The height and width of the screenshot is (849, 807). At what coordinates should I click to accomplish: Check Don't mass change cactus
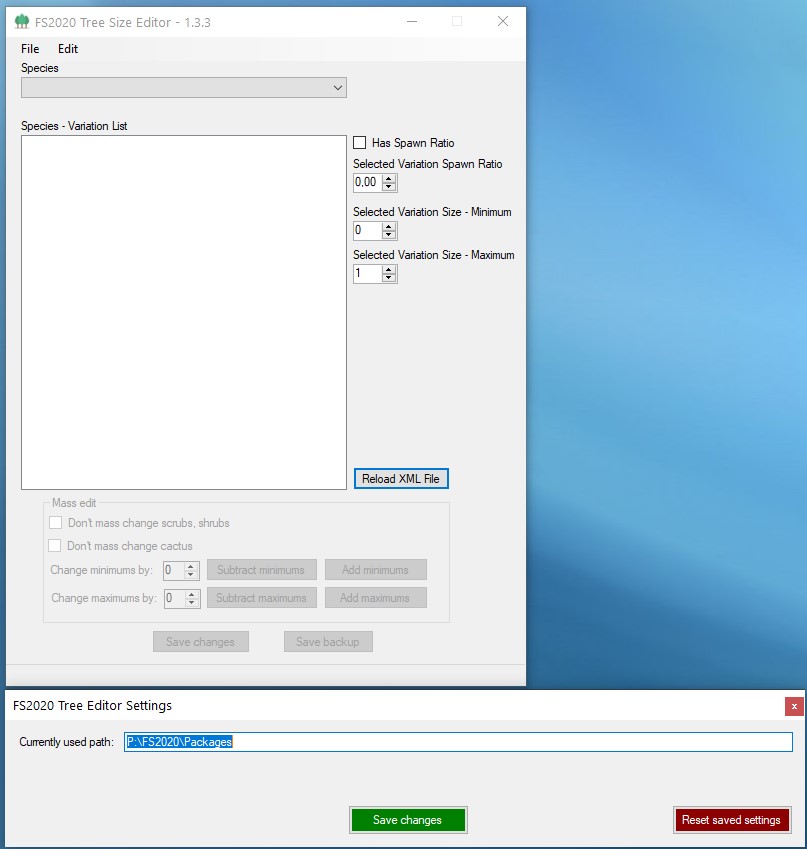pos(56,546)
